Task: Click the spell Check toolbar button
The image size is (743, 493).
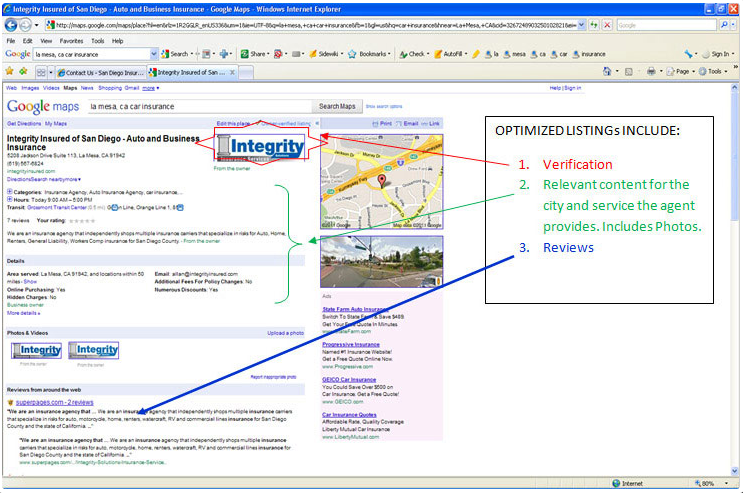Action: point(412,54)
